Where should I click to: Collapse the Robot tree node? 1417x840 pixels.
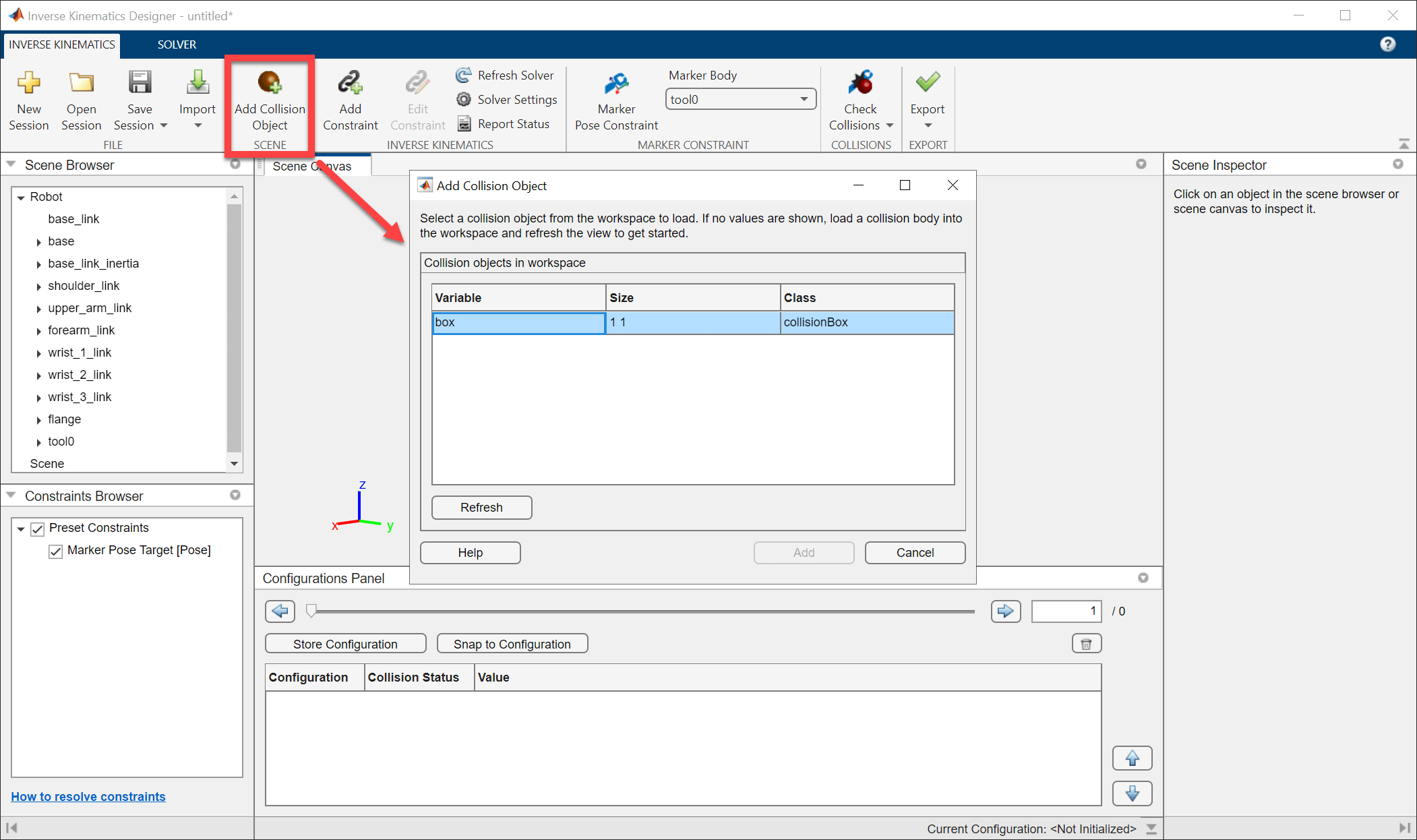click(x=21, y=198)
